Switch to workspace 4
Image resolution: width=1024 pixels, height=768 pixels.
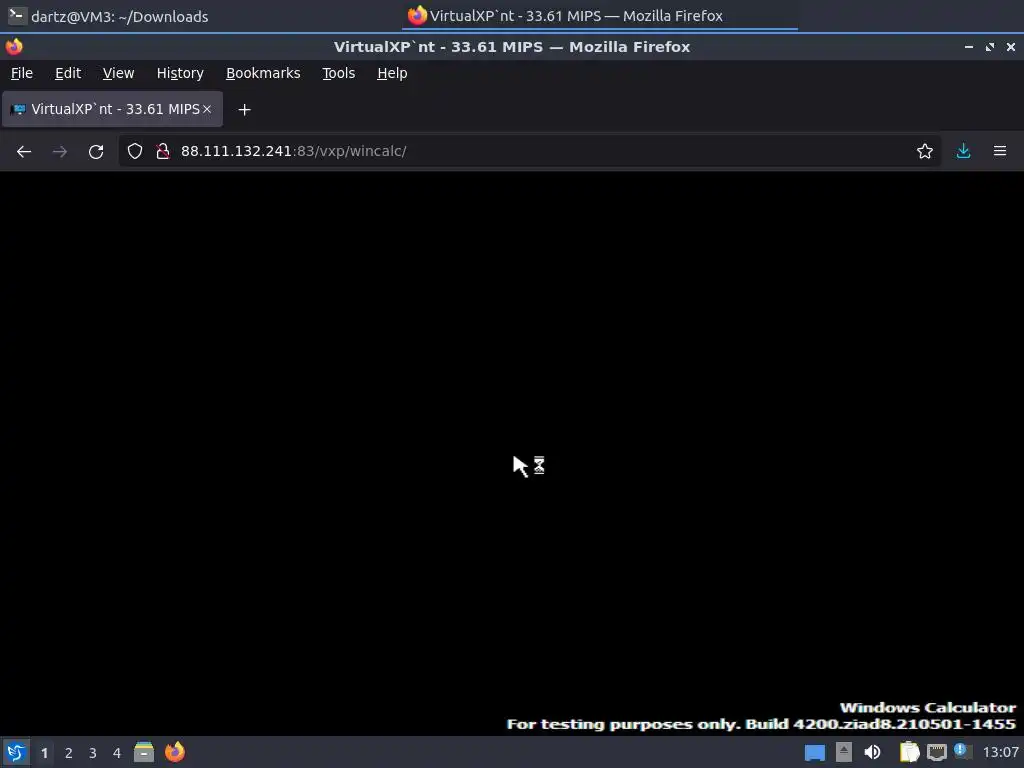117,753
